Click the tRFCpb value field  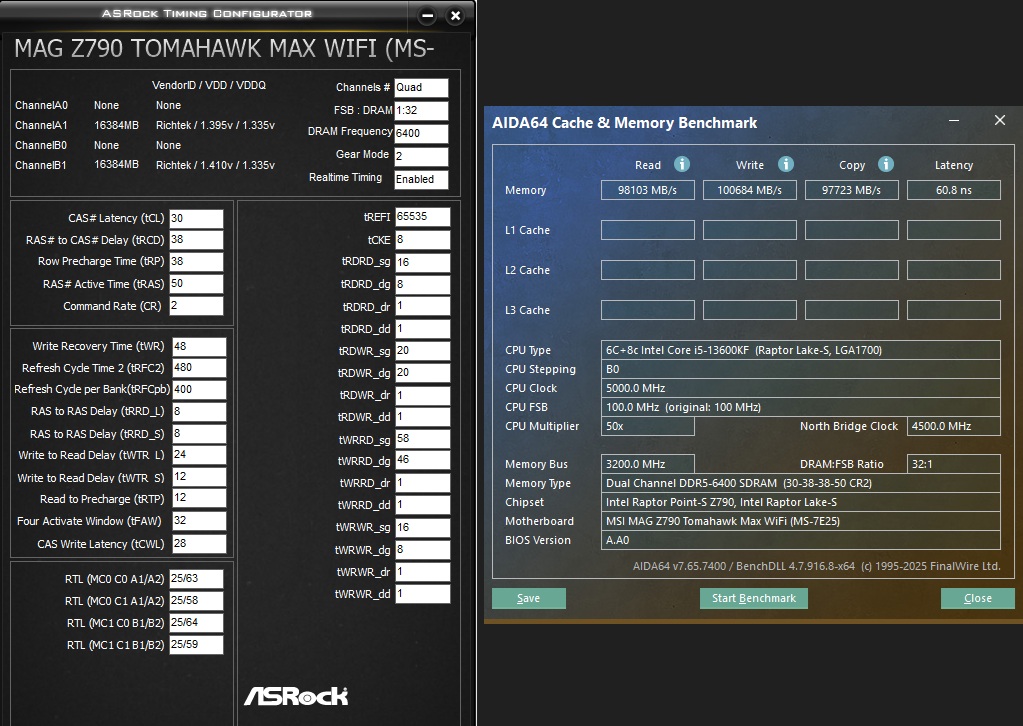pos(199,389)
